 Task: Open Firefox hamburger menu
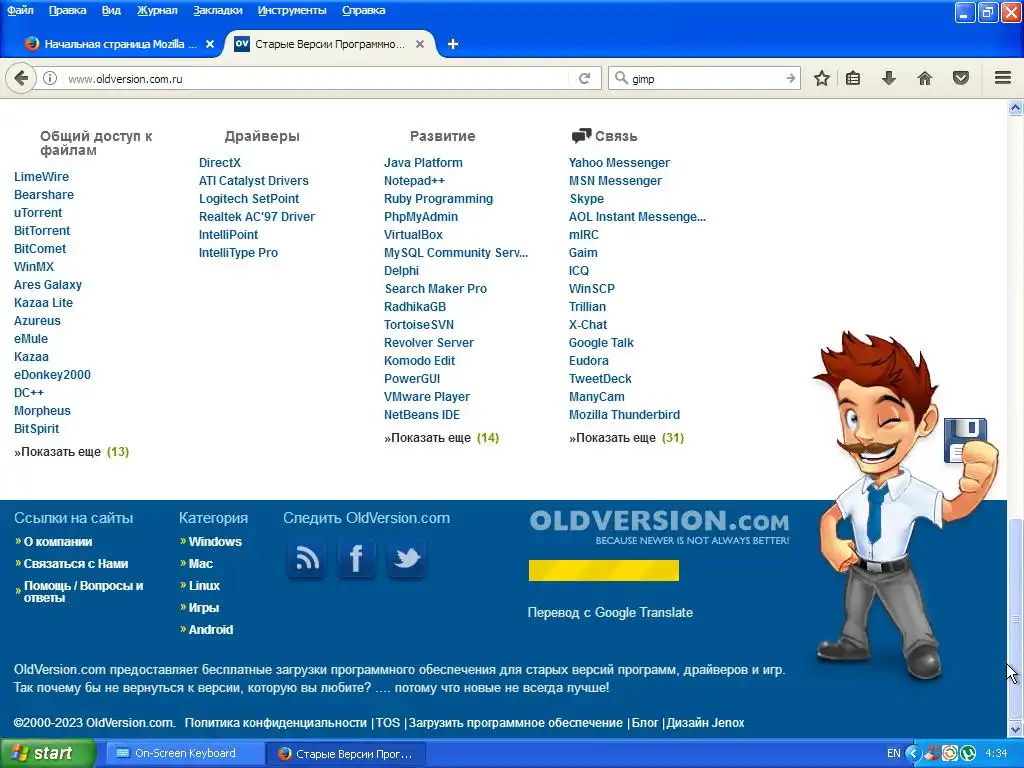tap(1003, 78)
